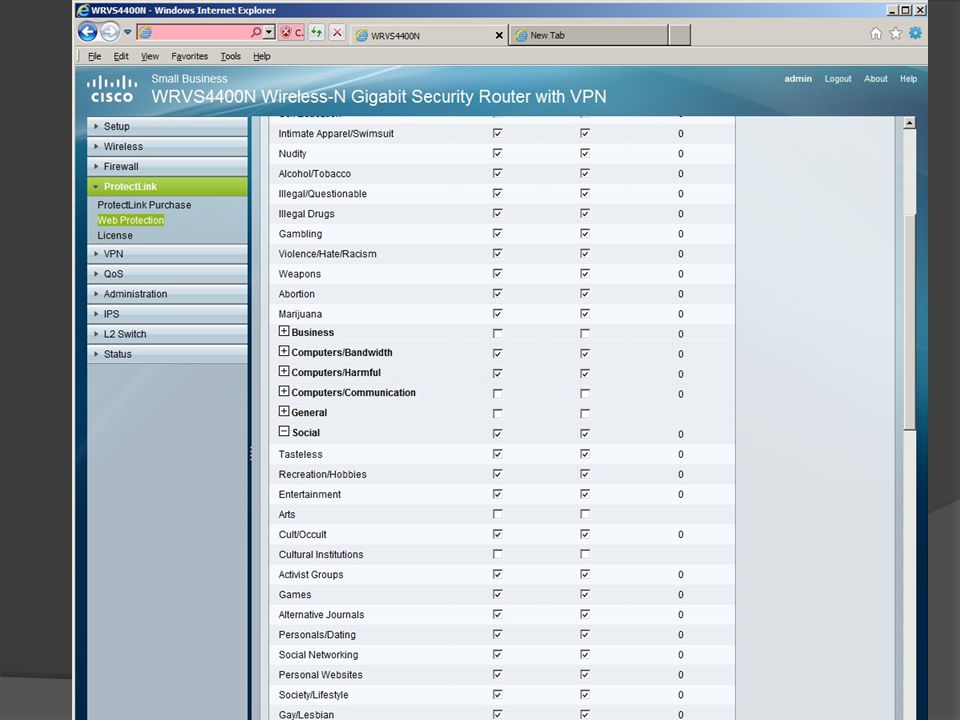Click the red X Stop loading button
Image resolution: width=960 pixels, height=720 pixels.
[337, 32]
